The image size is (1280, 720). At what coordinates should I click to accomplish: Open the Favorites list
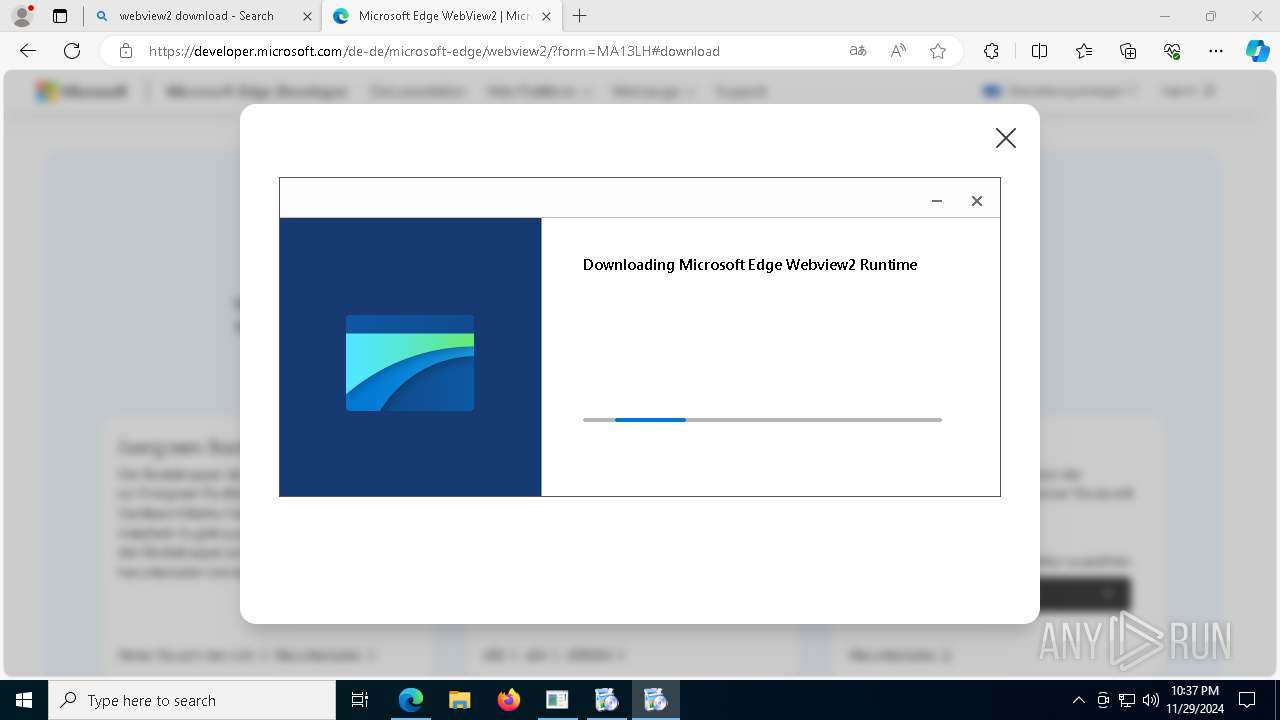1084,51
